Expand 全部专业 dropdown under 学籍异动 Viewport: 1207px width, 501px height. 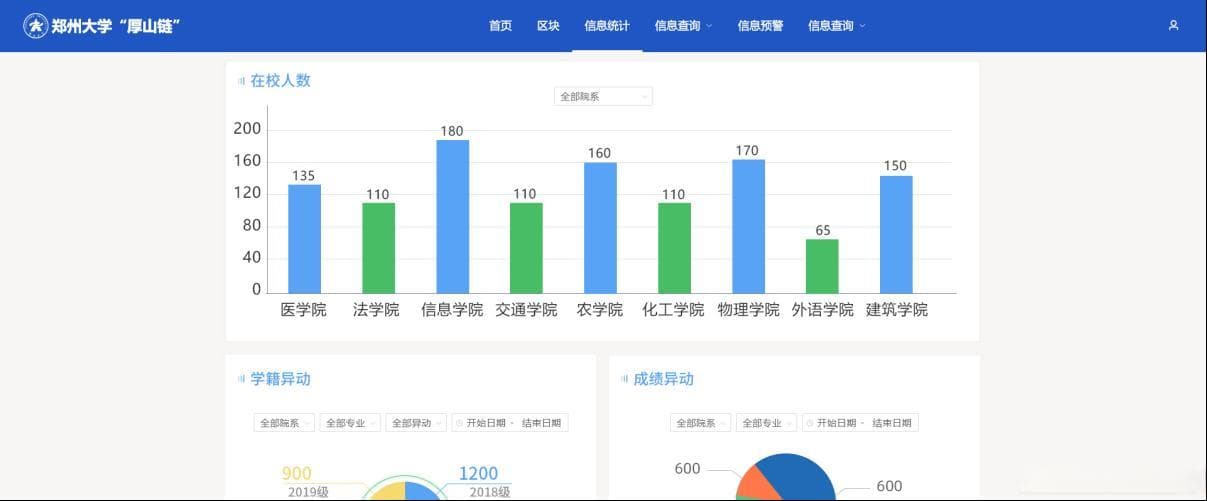coord(350,423)
